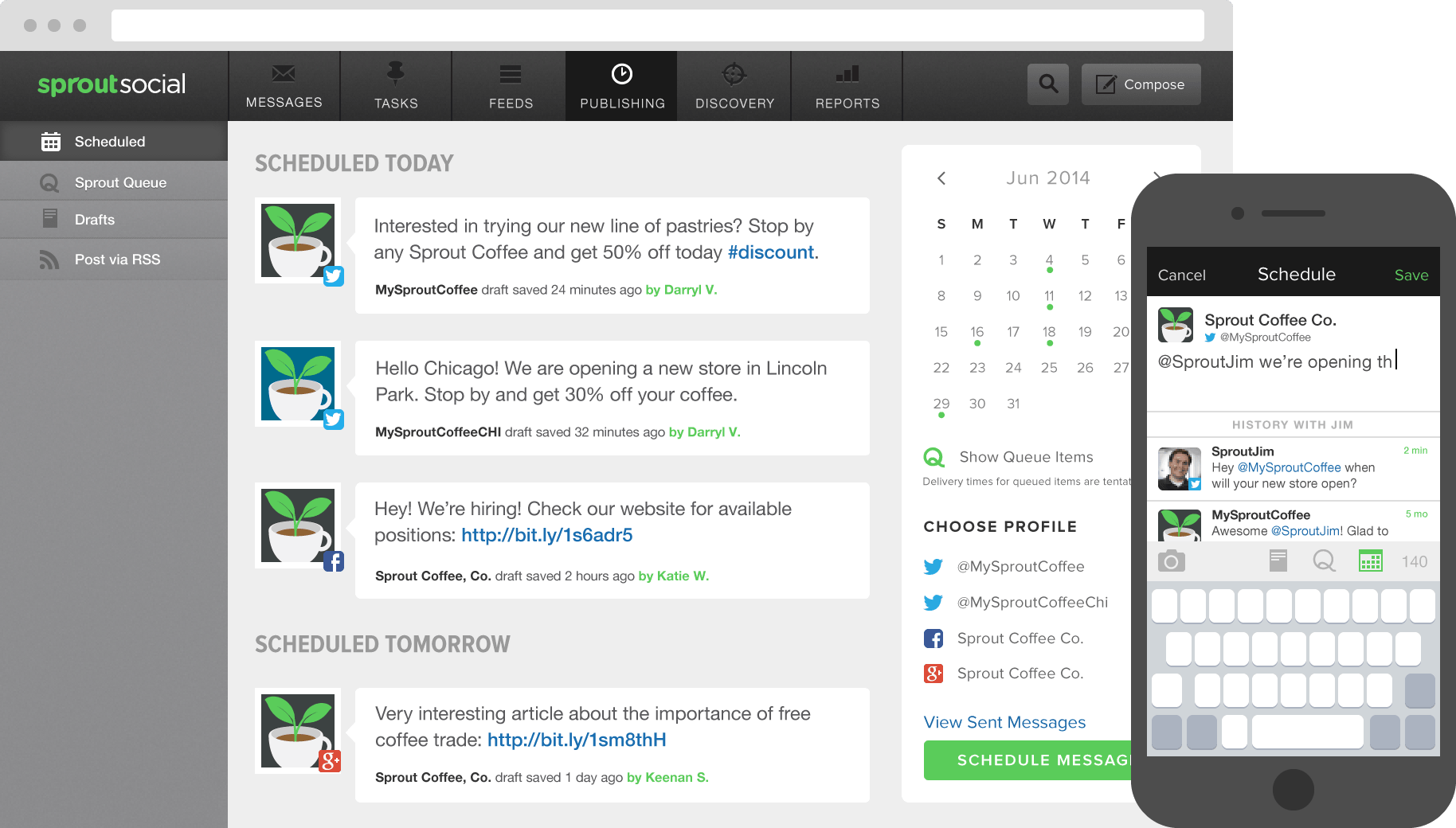The width and height of the screenshot is (1456, 828).
Task: Click the Drafts document icon in sidebar
Action: pyautogui.click(x=49, y=218)
